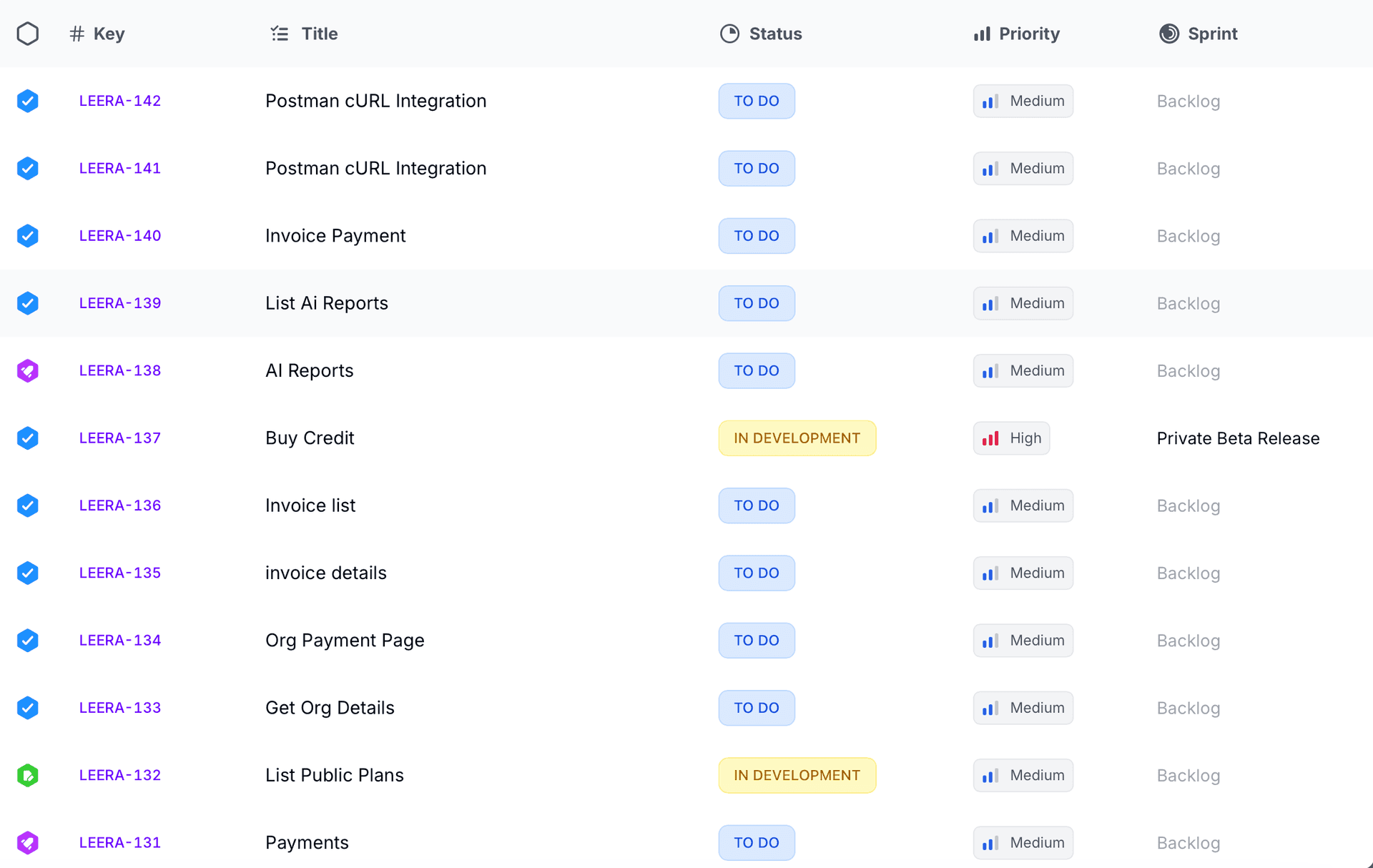Click the sprint spiral icon in header
This screenshot has height=868, width=1373.
point(1168,33)
